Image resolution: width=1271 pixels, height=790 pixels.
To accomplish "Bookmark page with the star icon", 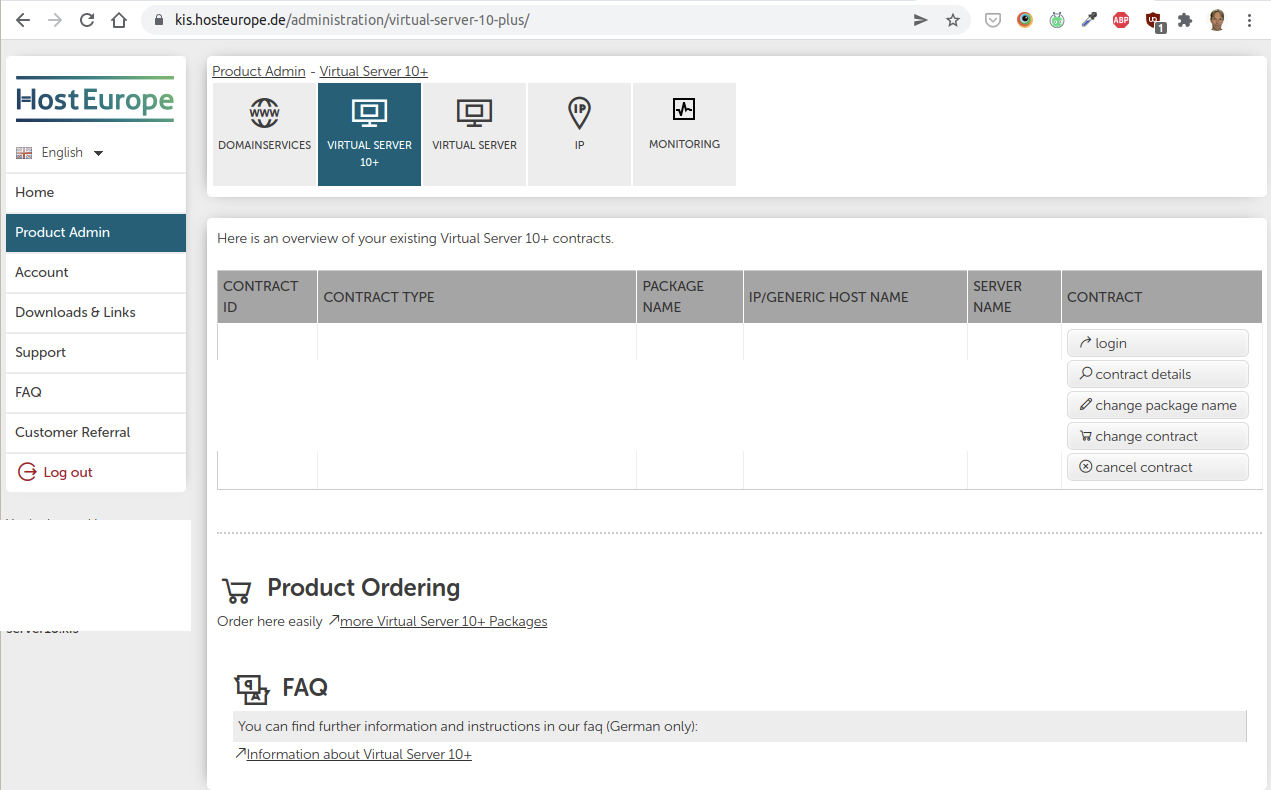I will [x=953, y=20].
